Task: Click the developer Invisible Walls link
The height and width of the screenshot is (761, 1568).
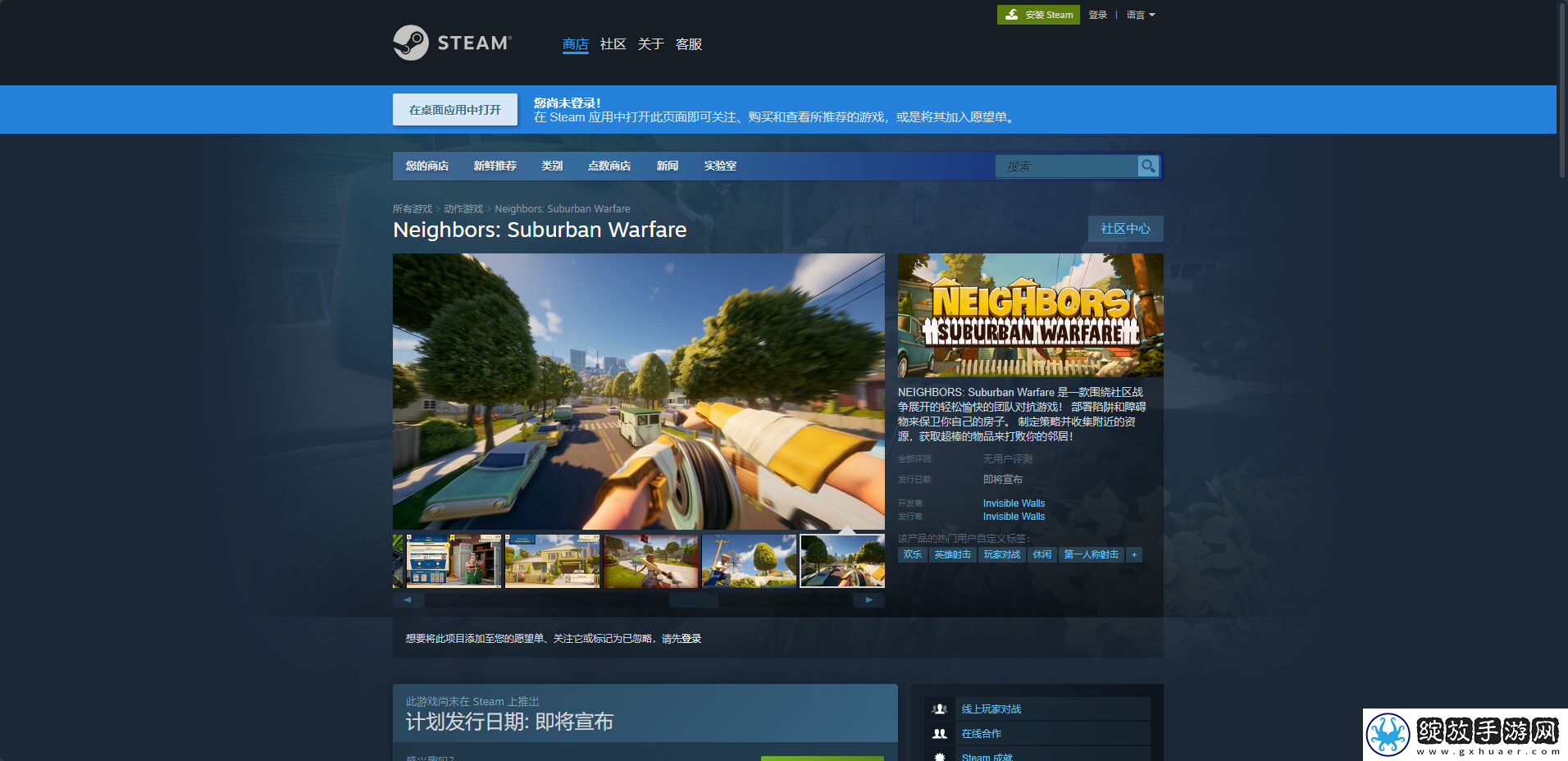Action: (x=1014, y=504)
